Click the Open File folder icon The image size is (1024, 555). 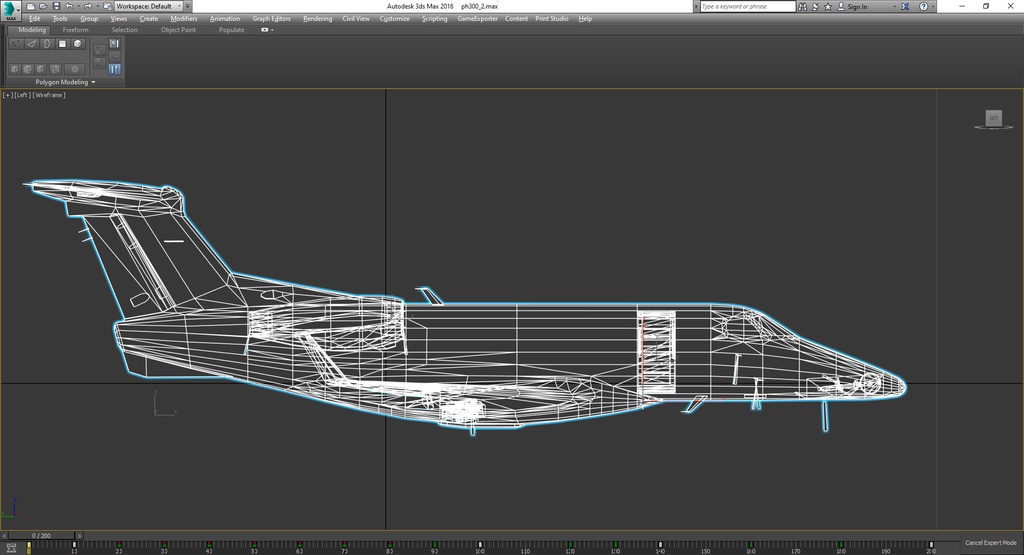44,6
